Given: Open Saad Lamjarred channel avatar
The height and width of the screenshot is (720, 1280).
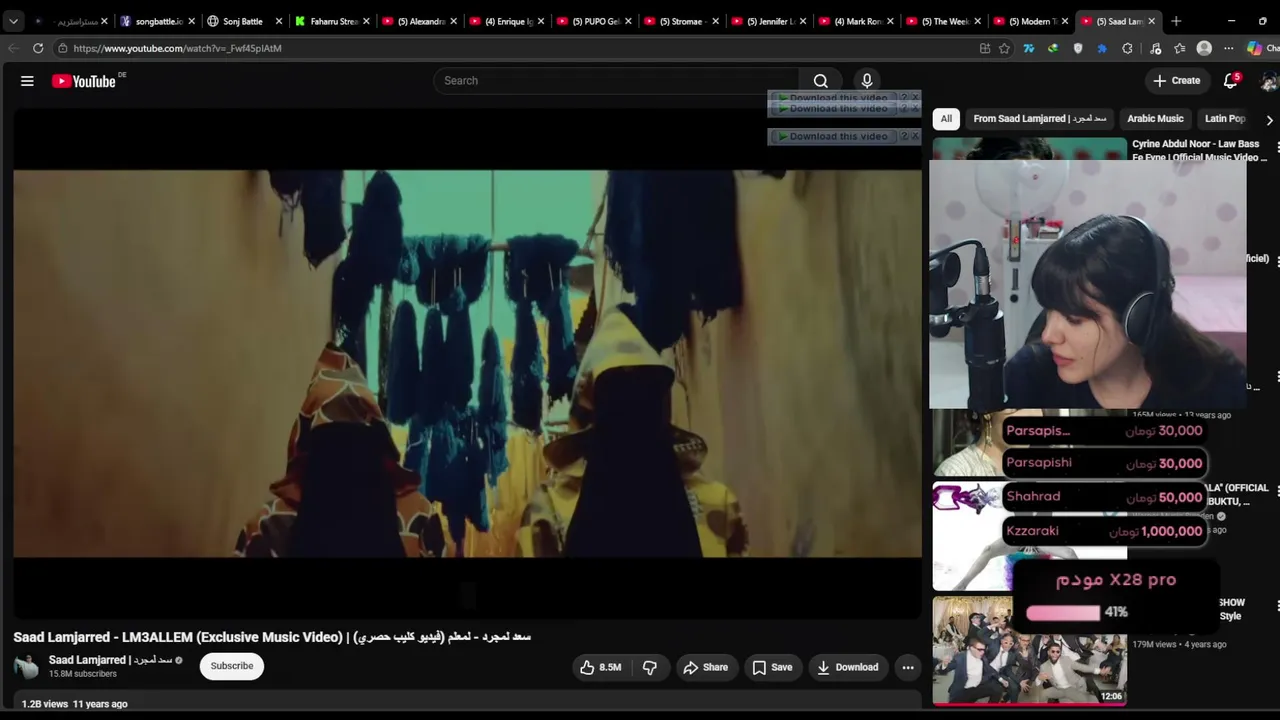Looking at the screenshot, I should click(27, 667).
